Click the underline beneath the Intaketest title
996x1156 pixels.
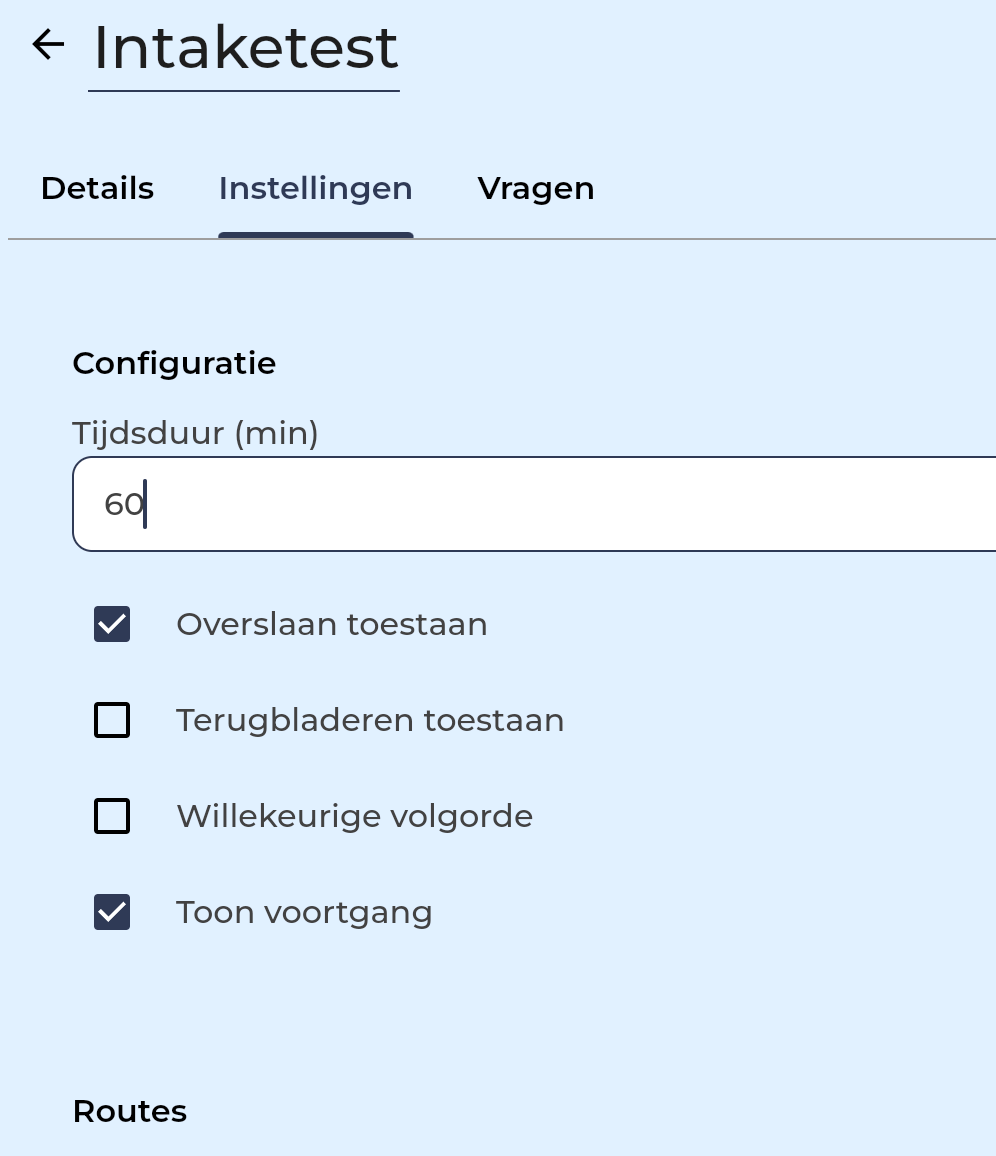(x=244, y=91)
